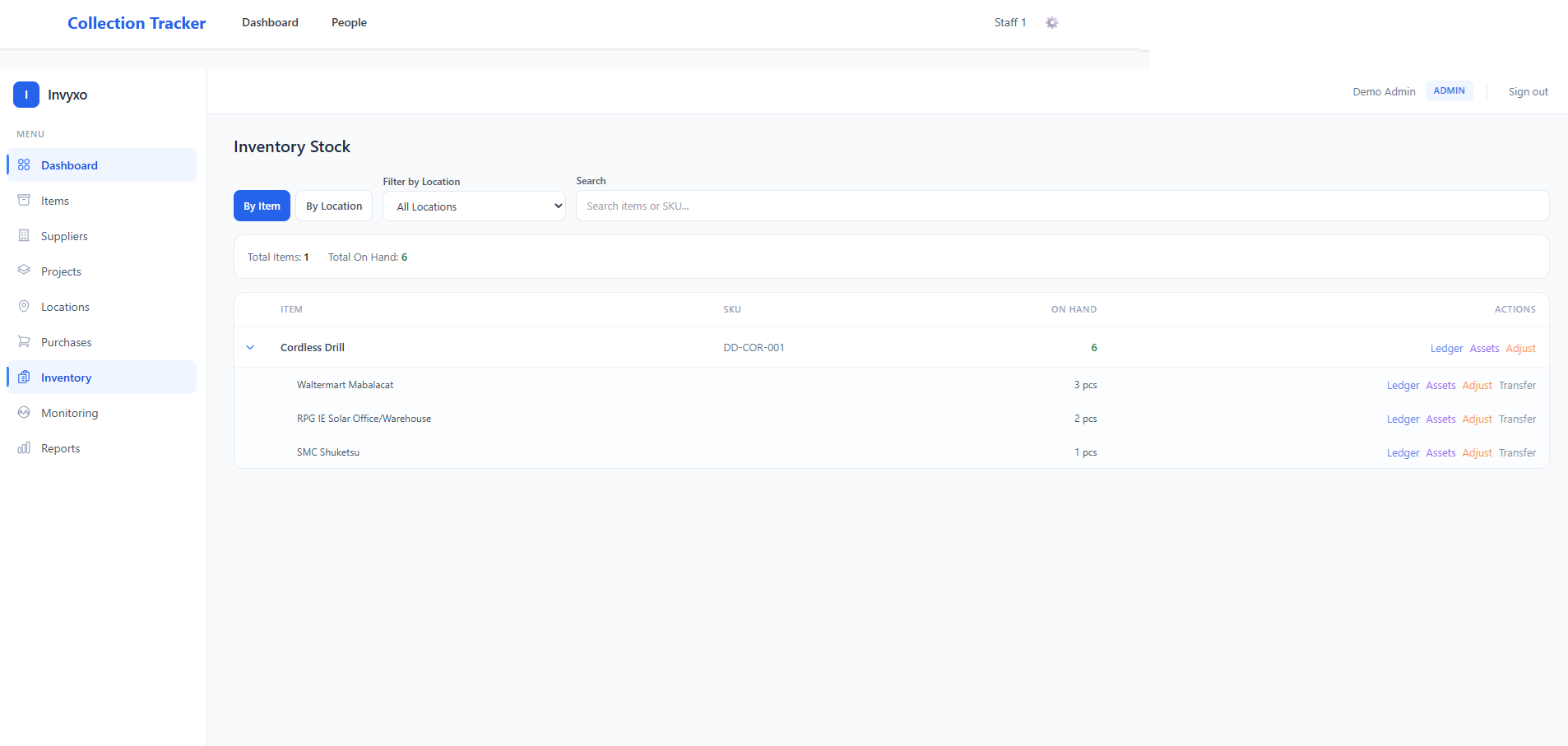Click the Projects layers icon in sidebar
The width and height of the screenshot is (1568, 746).
pyautogui.click(x=24, y=271)
